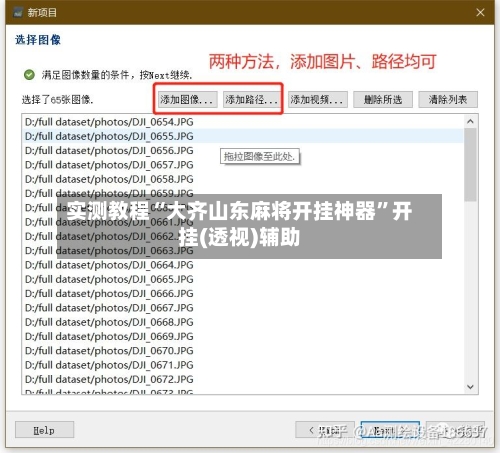
Task: Choose the DJI_0666.JPG row
Action: pos(243,294)
